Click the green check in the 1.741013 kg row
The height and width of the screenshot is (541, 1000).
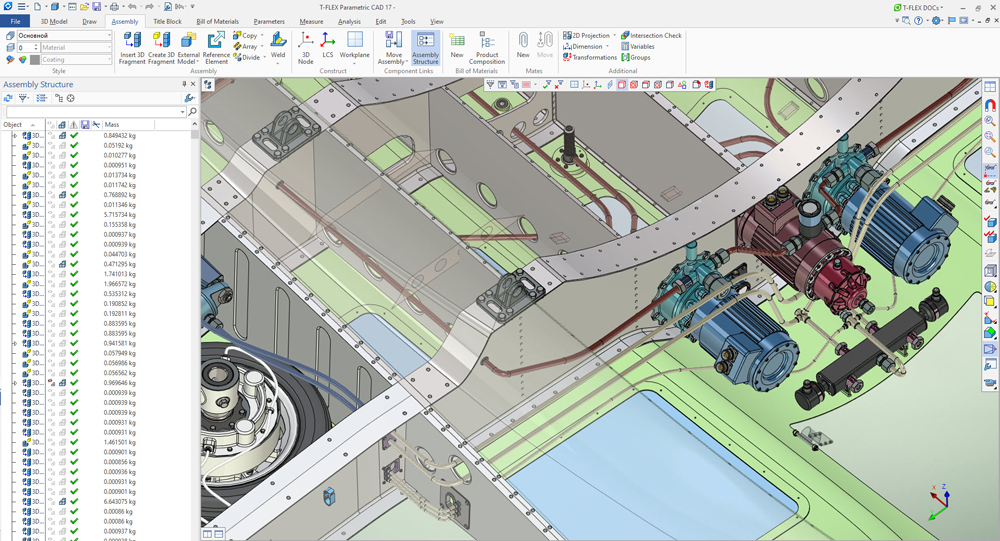click(x=74, y=274)
